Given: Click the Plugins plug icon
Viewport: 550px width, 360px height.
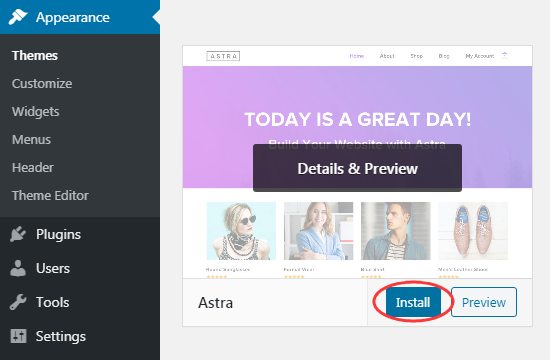Looking at the screenshot, I should pyautogui.click(x=18, y=234).
